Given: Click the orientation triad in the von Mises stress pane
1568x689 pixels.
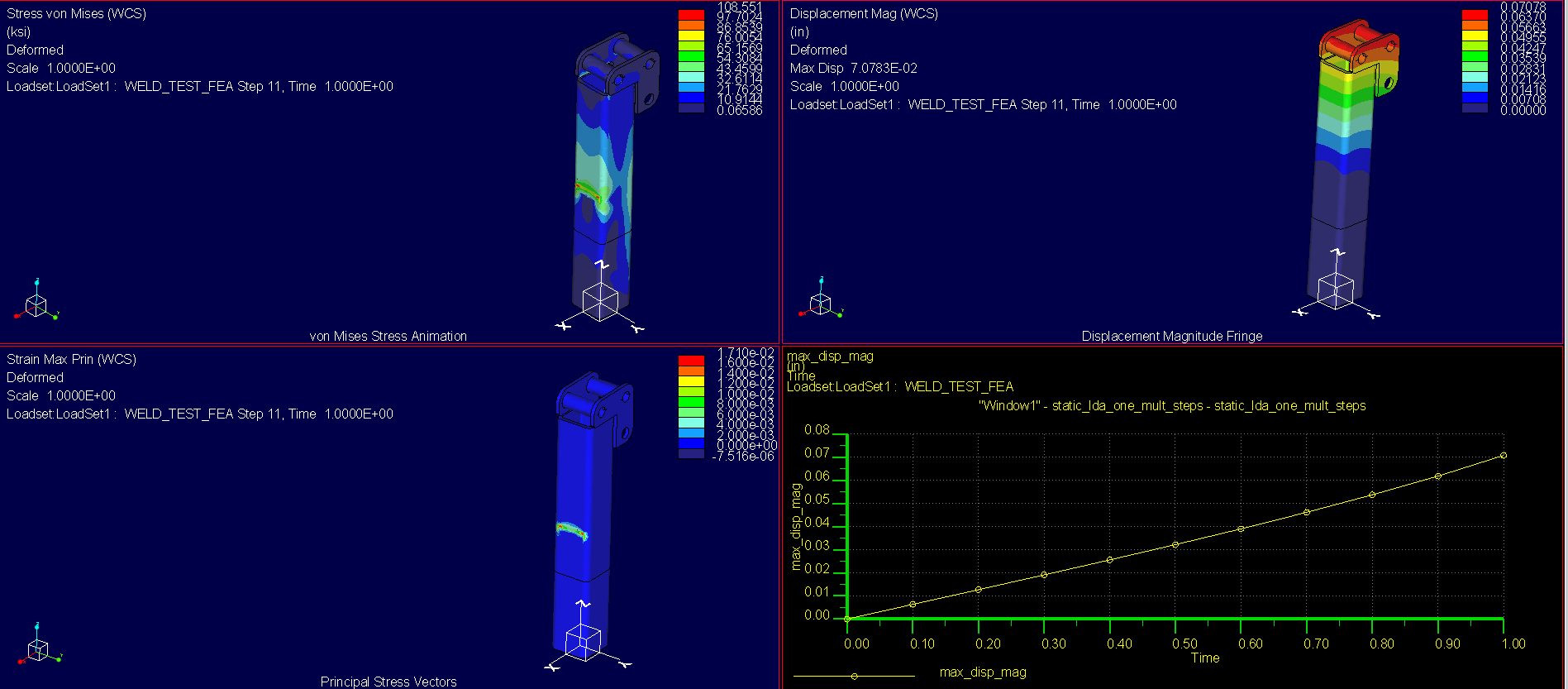Looking at the screenshot, I should click(36, 300).
